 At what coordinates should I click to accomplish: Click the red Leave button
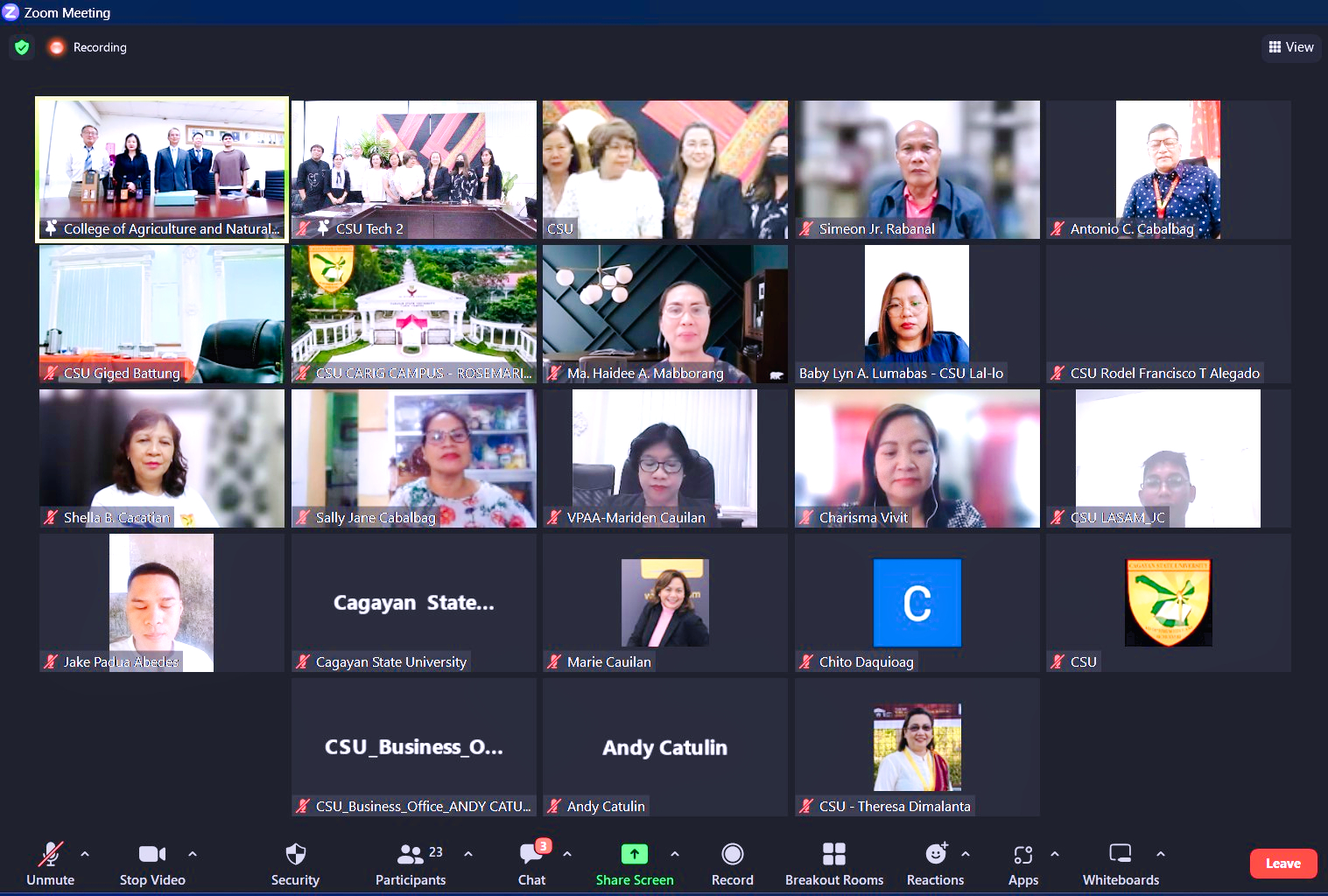coord(1283,864)
